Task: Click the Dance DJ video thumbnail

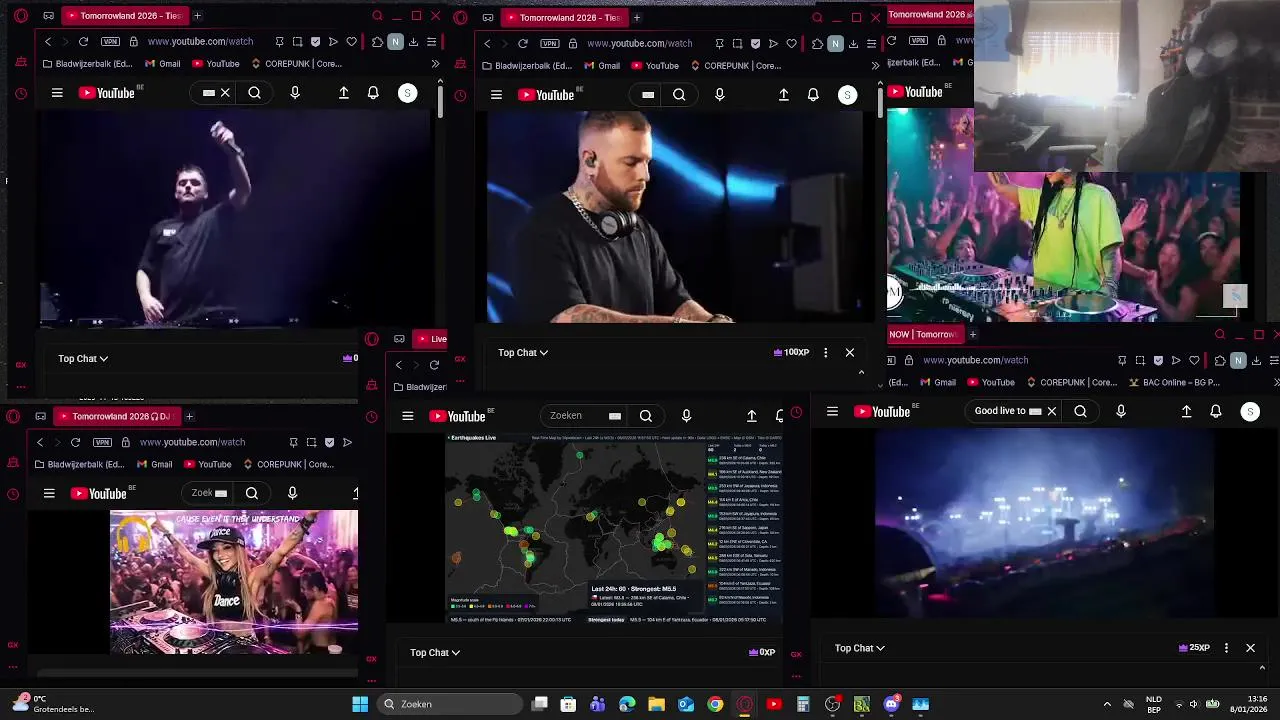Action: coord(234,582)
